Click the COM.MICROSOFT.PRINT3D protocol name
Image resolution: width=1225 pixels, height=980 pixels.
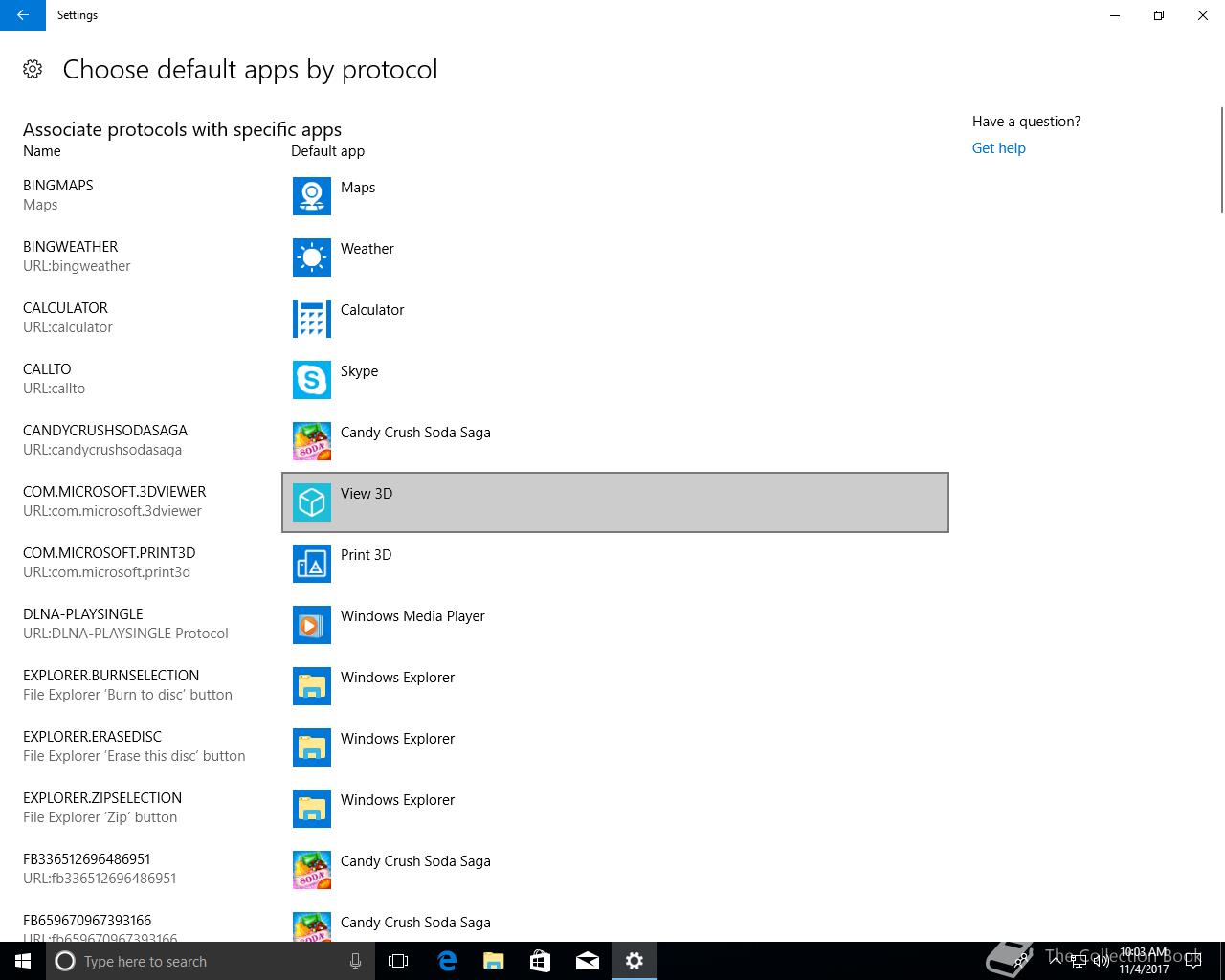click(x=109, y=553)
